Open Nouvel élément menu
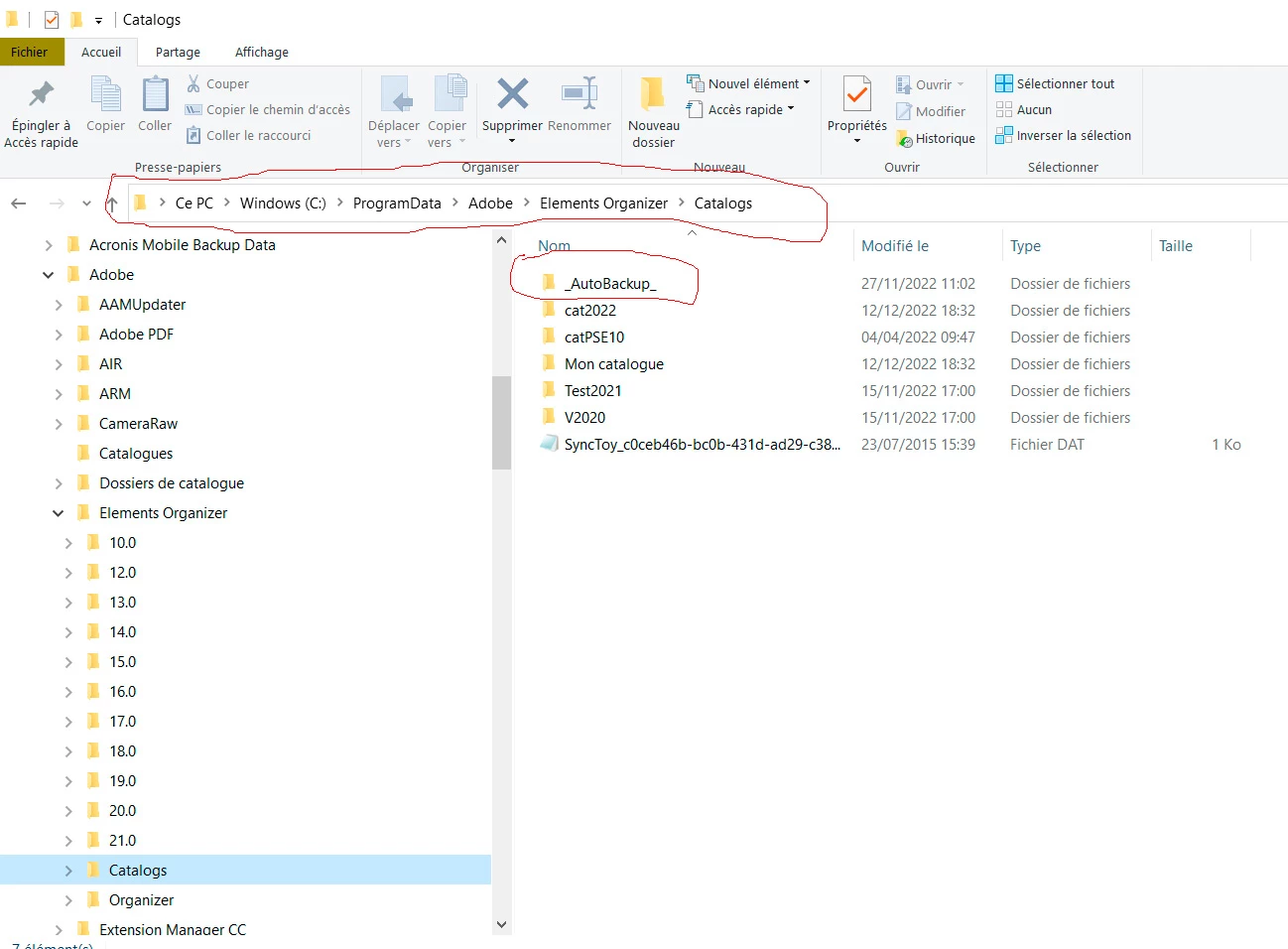The height and width of the screenshot is (949, 1288). pos(749,84)
